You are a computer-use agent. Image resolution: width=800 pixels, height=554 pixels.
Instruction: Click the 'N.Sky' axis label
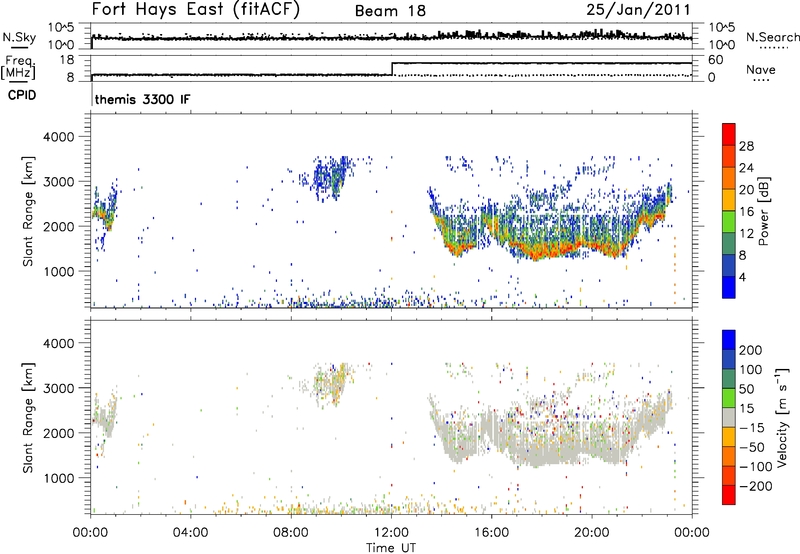(x=19, y=37)
